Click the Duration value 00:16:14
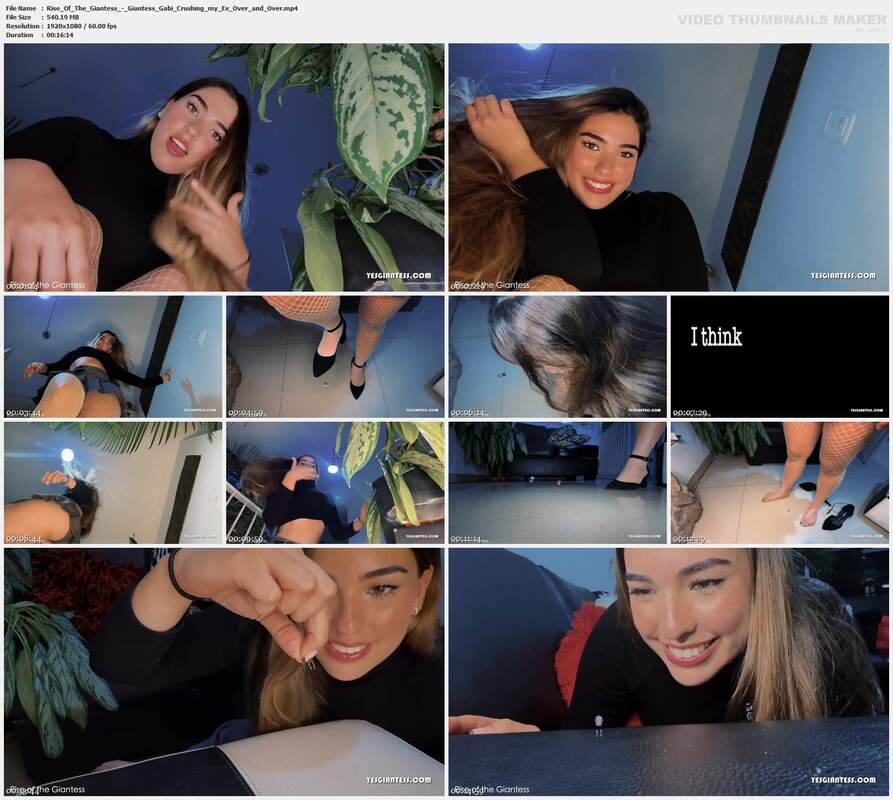The height and width of the screenshot is (800, 893). point(60,35)
